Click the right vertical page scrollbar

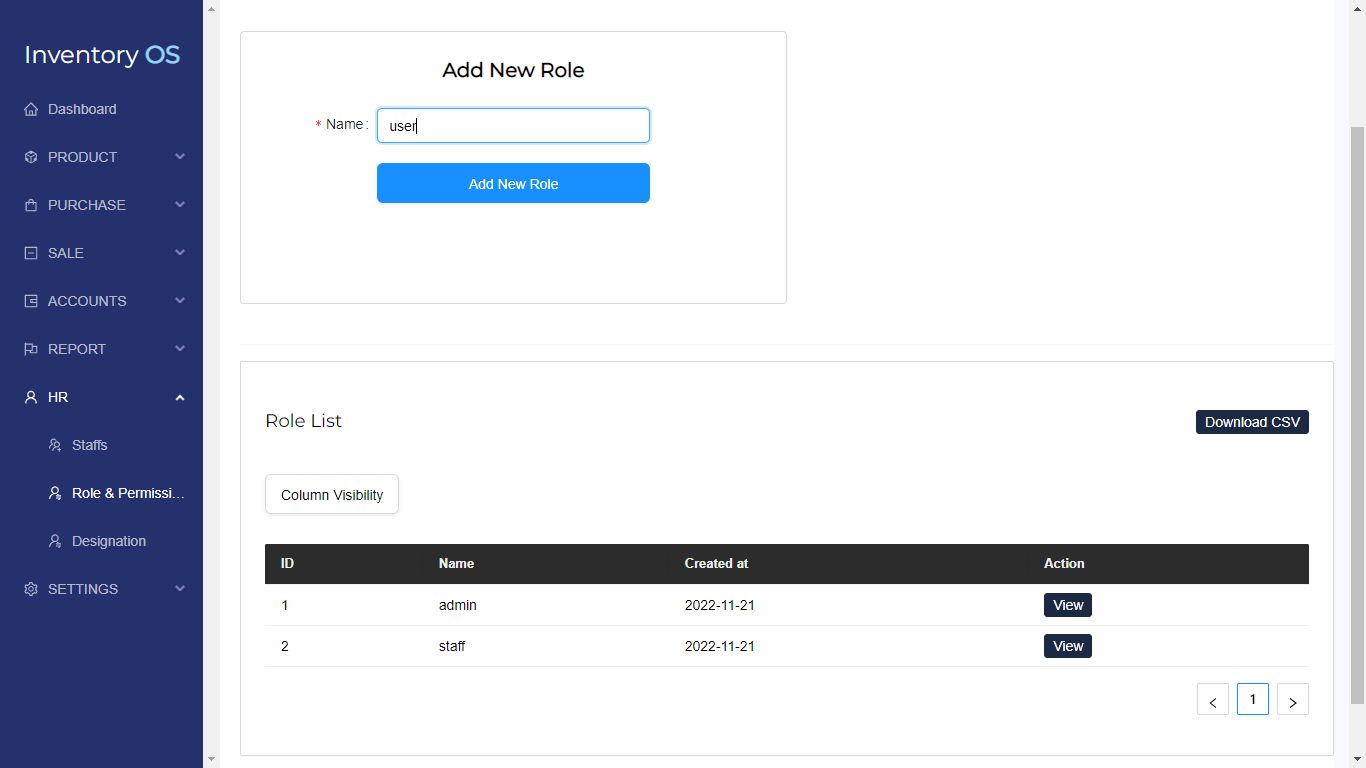coord(1357,400)
